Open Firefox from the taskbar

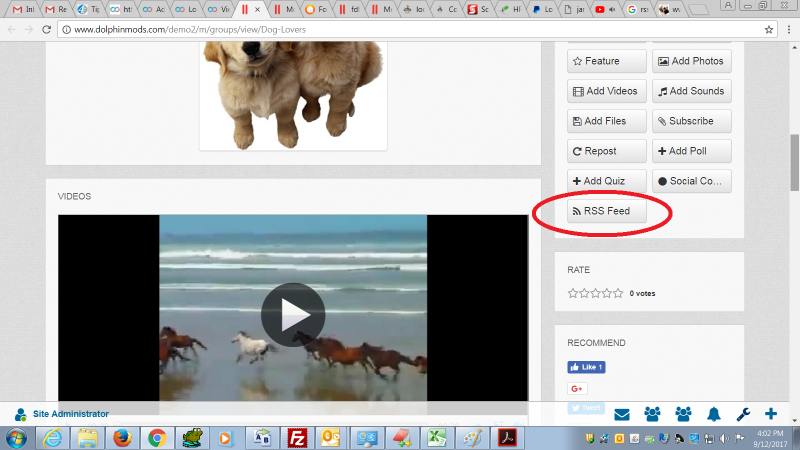click(122, 438)
